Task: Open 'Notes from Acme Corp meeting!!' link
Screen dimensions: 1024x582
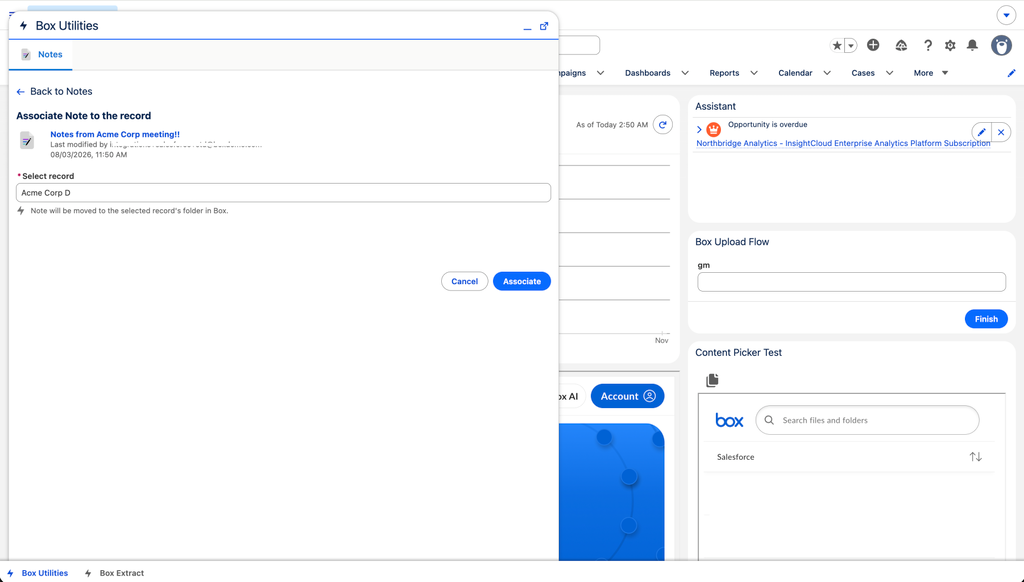Action: tap(115, 135)
